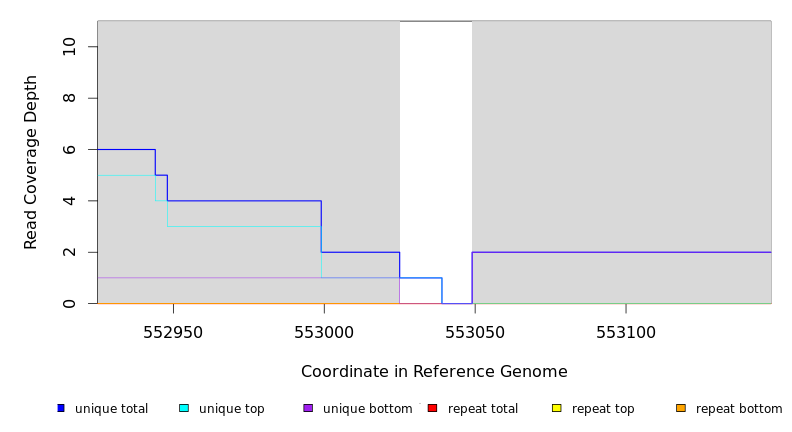Click the y-axis tick label 8

click(x=69, y=98)
